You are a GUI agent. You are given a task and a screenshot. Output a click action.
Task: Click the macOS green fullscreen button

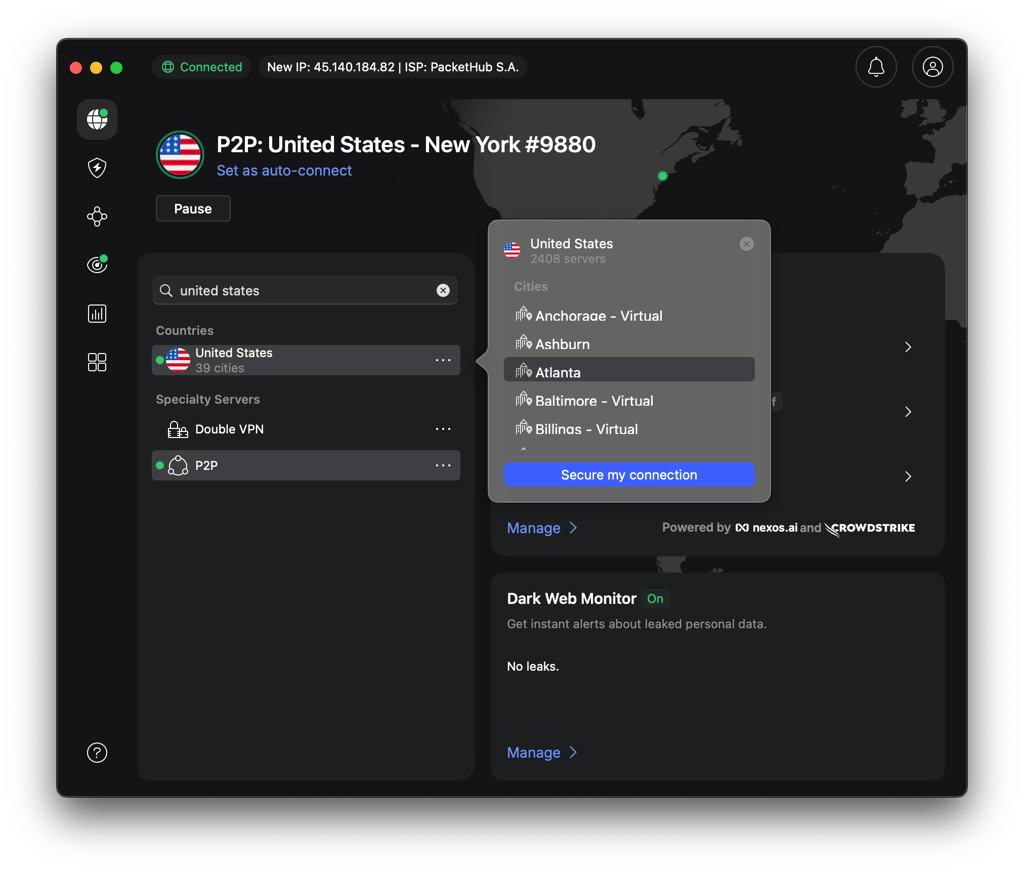coord(116,67)
